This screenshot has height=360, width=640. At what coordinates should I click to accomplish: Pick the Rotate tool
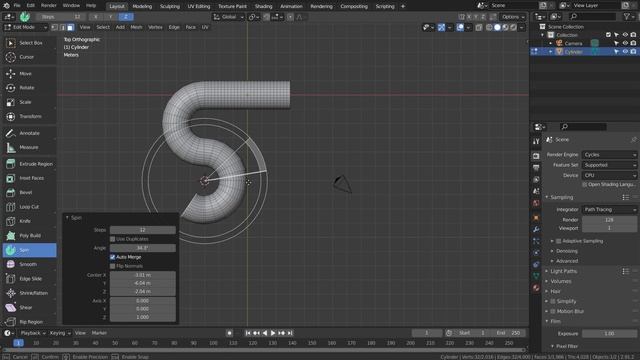29,88
